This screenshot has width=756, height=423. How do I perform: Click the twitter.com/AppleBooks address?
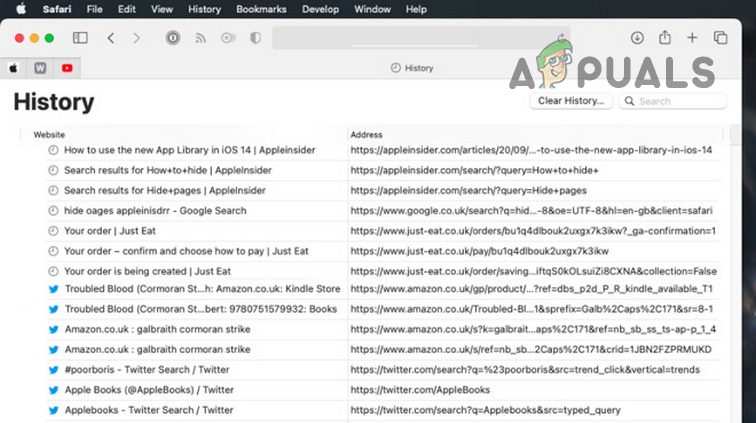coord(420,390)
